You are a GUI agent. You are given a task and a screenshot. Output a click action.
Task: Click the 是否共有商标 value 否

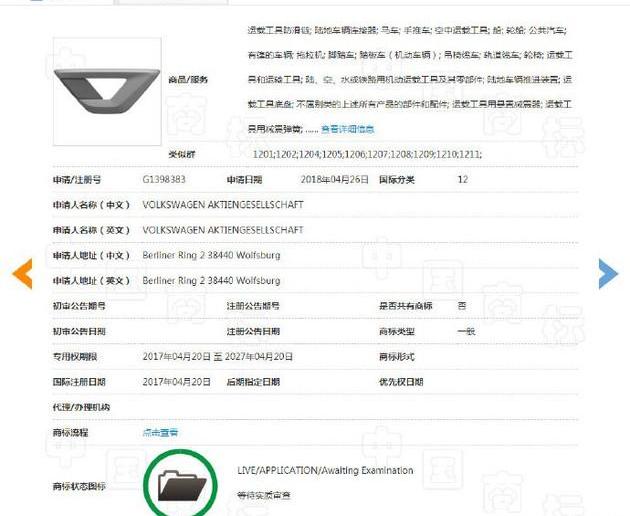(462, 306)
